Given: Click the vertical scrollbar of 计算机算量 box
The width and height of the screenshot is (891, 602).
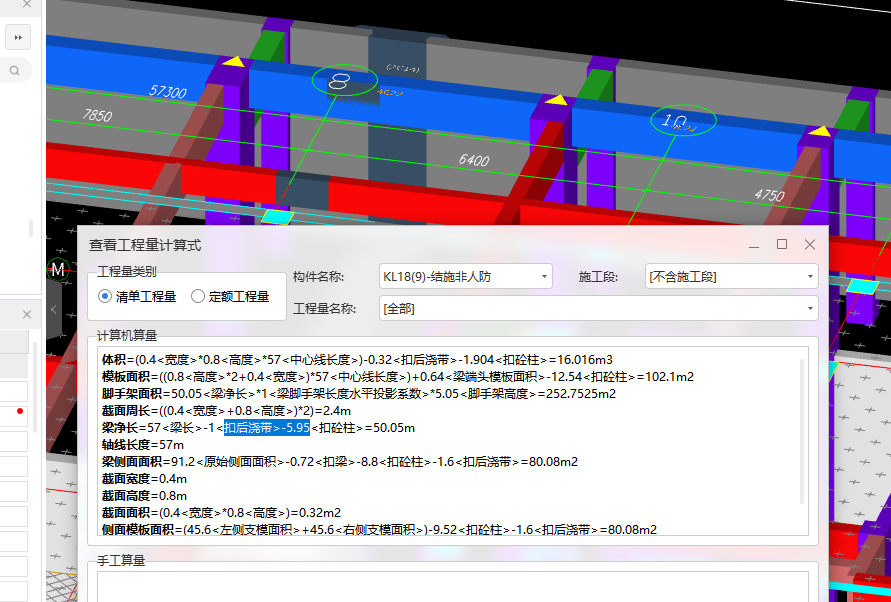Looking at the screenshot, I should (802, 431).
